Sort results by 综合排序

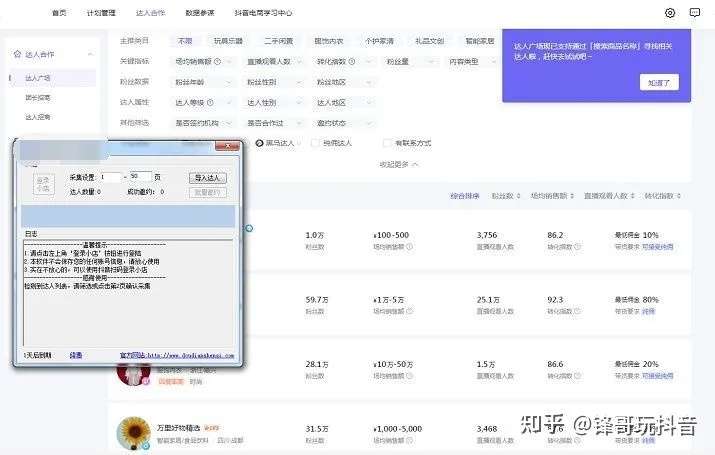click(465, 196)
